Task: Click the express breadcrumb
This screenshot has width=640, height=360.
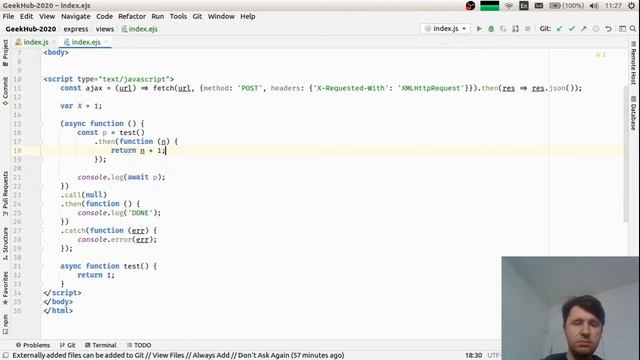Action: 76,29
